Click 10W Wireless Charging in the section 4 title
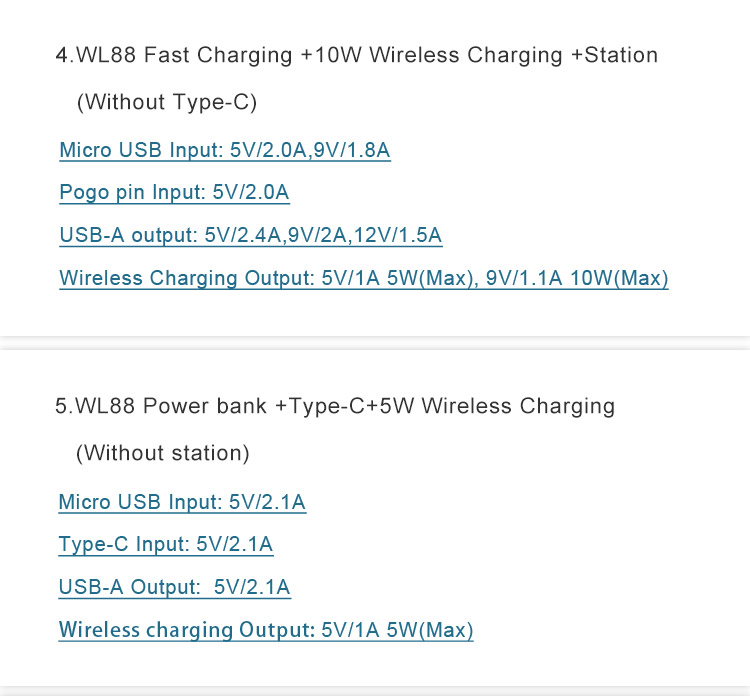Image resolution: width=750 pixels, height=696 pixels. 439,55
